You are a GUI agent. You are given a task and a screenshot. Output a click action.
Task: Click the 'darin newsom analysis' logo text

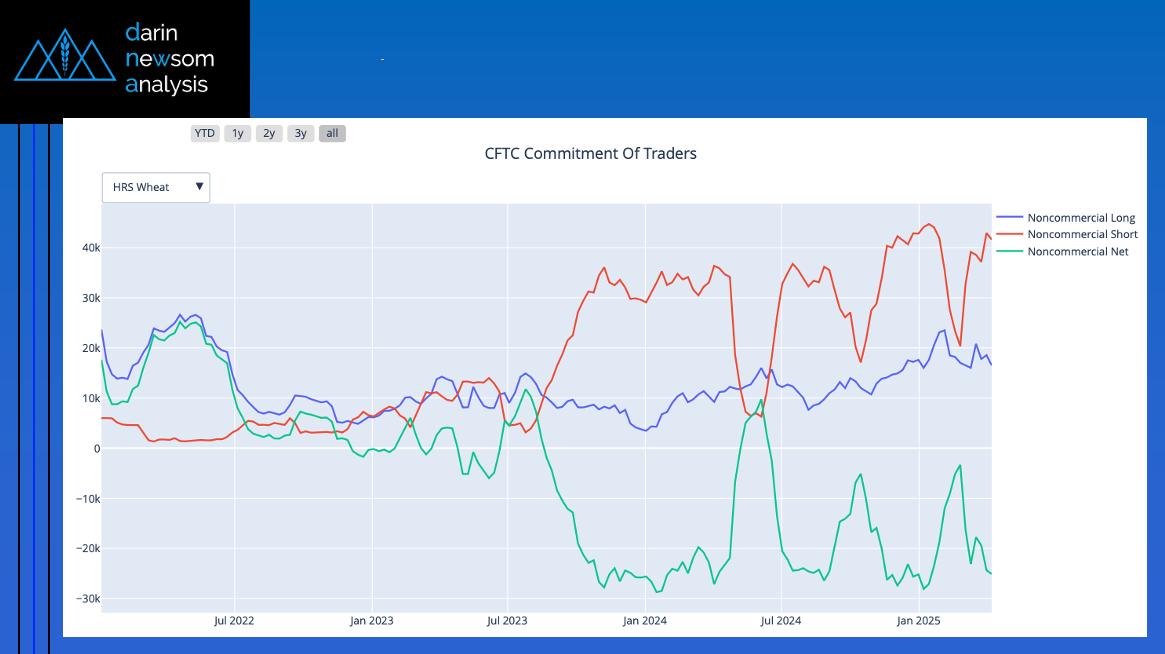click(x=169, y=58)
